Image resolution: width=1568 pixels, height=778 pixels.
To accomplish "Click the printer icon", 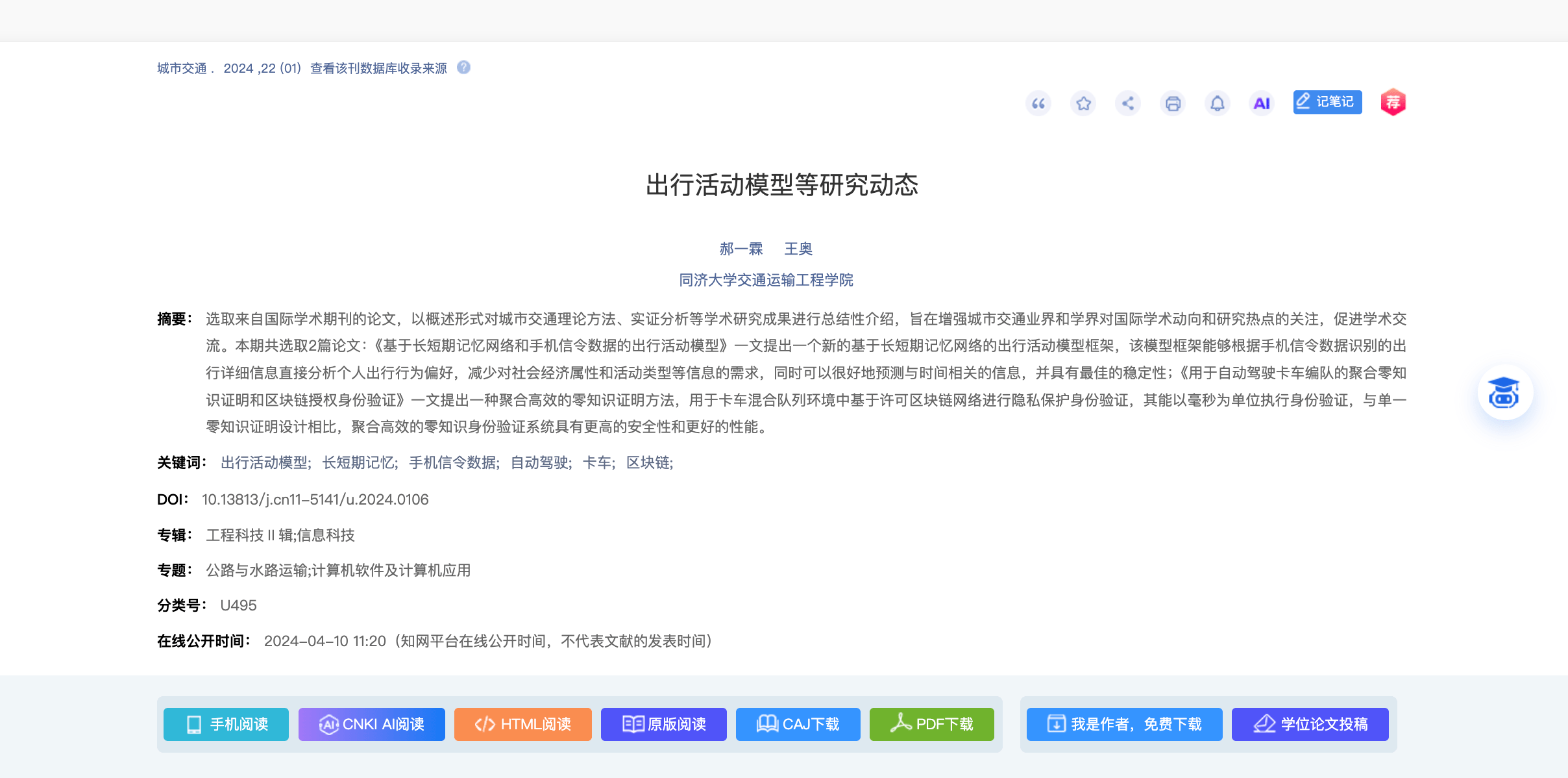I will 1173,103.
